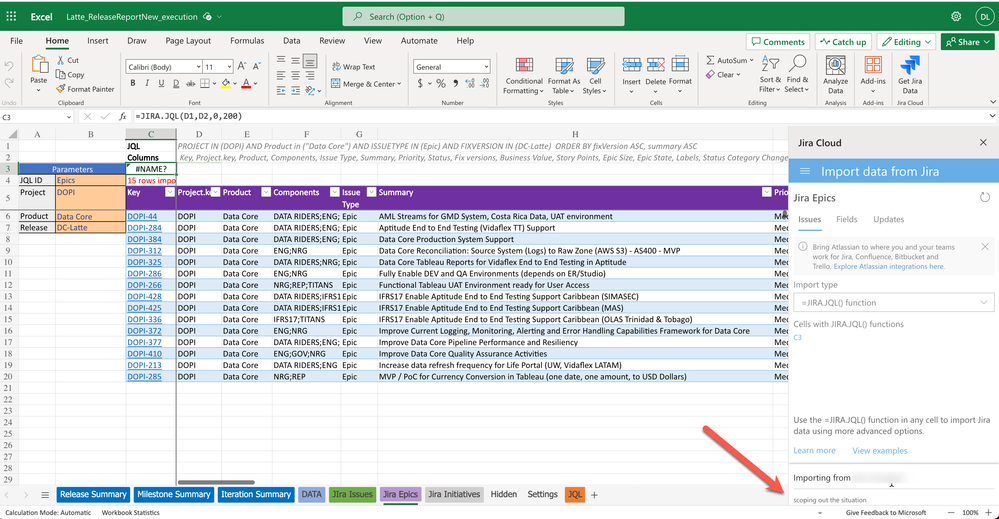Click the DL account avatar
This screenshot has width=999, height=519.
[984, 17]
